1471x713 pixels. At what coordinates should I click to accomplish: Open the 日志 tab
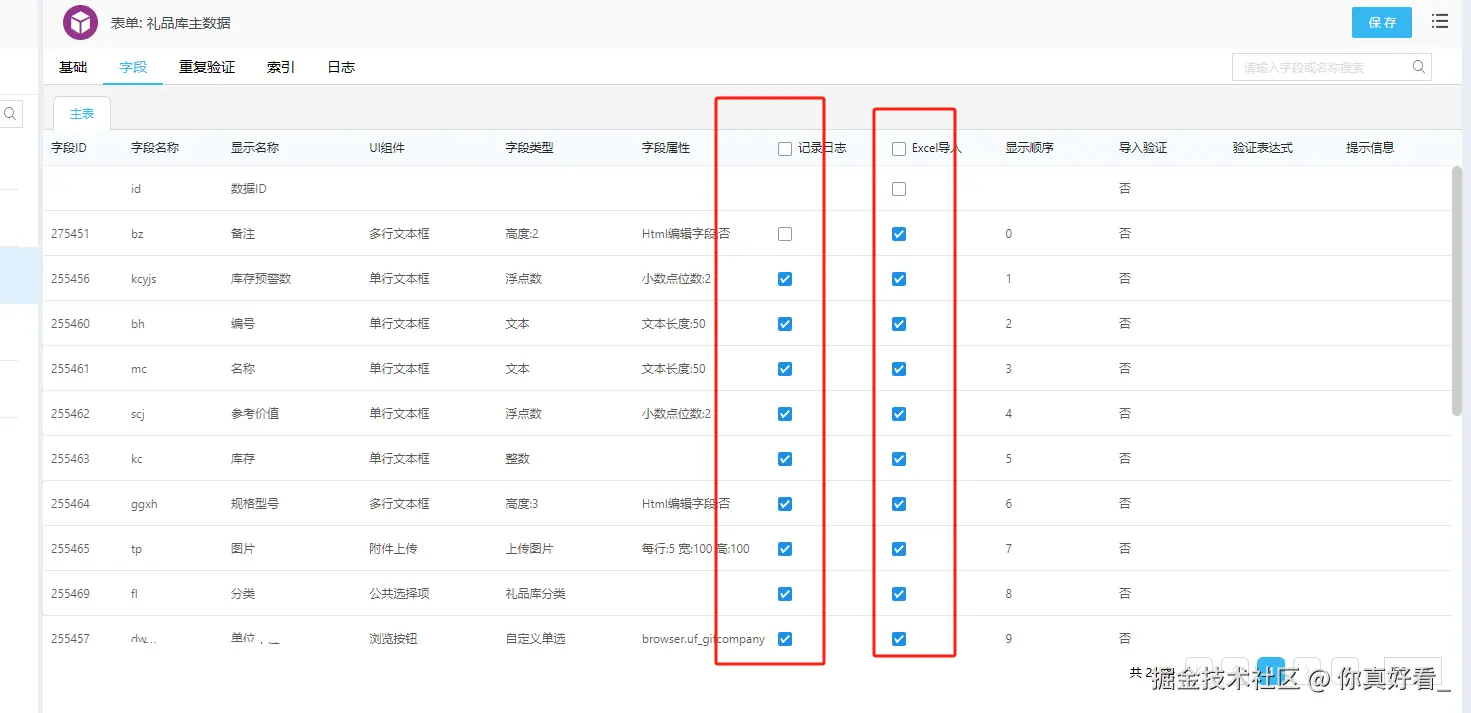pyautogui.click(x=341, y=67)
